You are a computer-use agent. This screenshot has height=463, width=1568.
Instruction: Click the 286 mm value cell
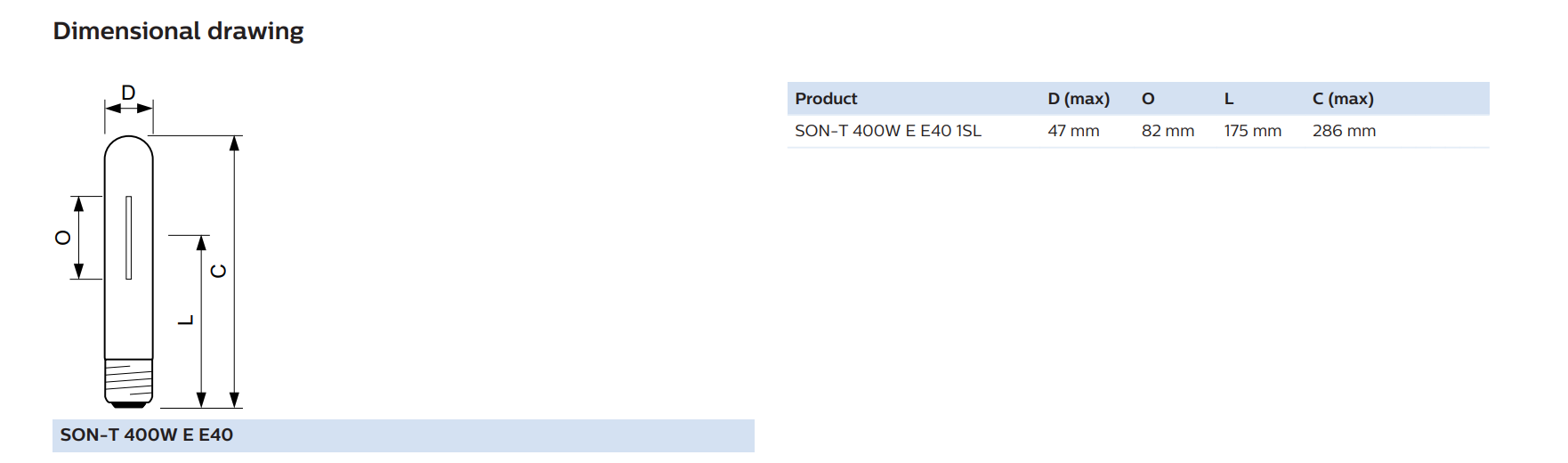[1344, 131]
